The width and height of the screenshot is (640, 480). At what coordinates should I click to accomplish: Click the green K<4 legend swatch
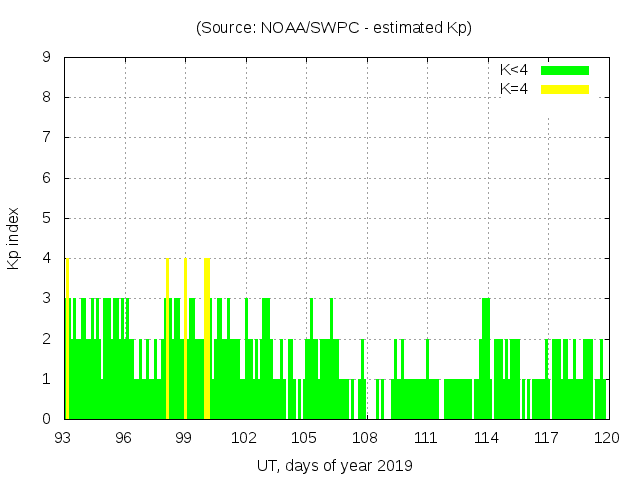(565, 70)
